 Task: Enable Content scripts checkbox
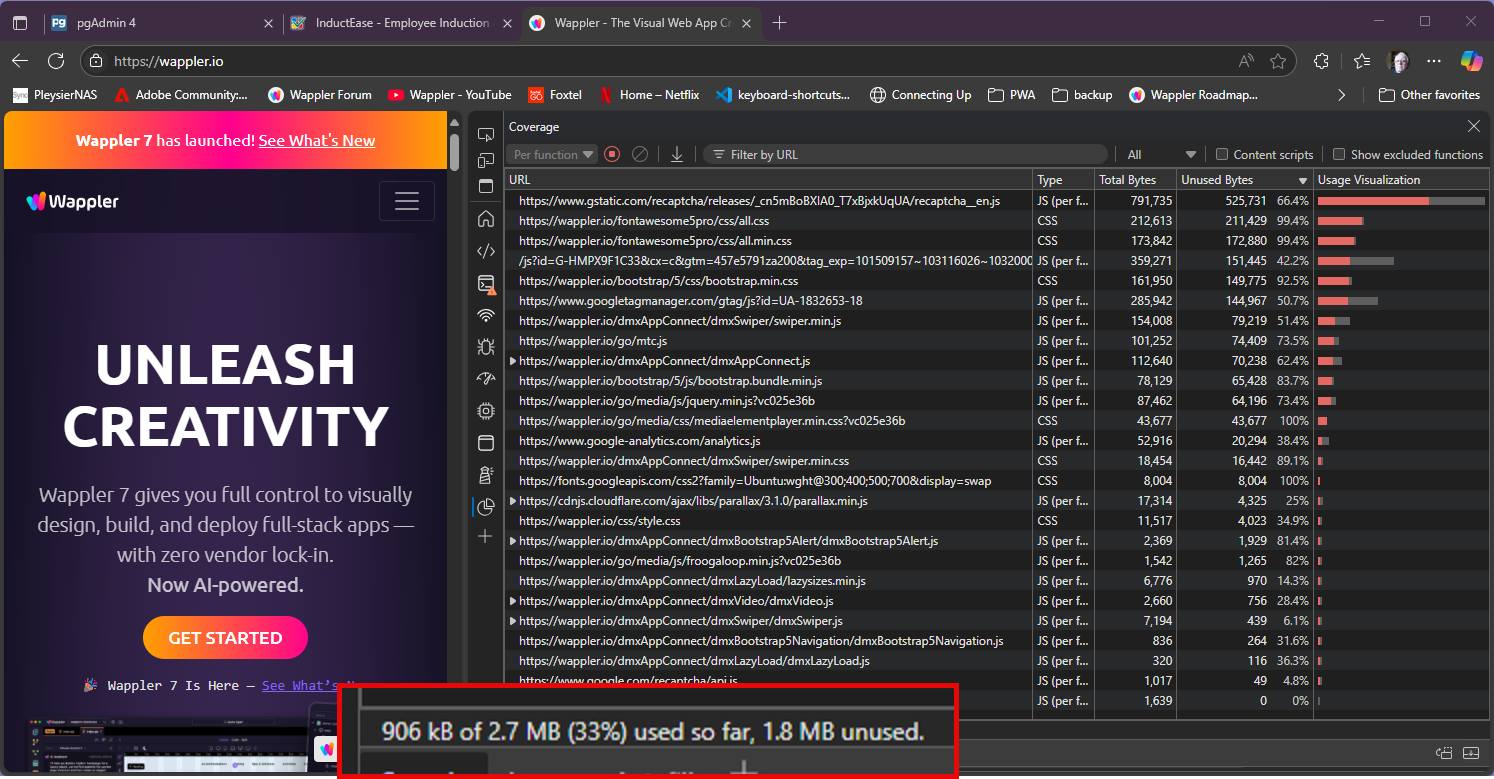tap(1222, 154)
